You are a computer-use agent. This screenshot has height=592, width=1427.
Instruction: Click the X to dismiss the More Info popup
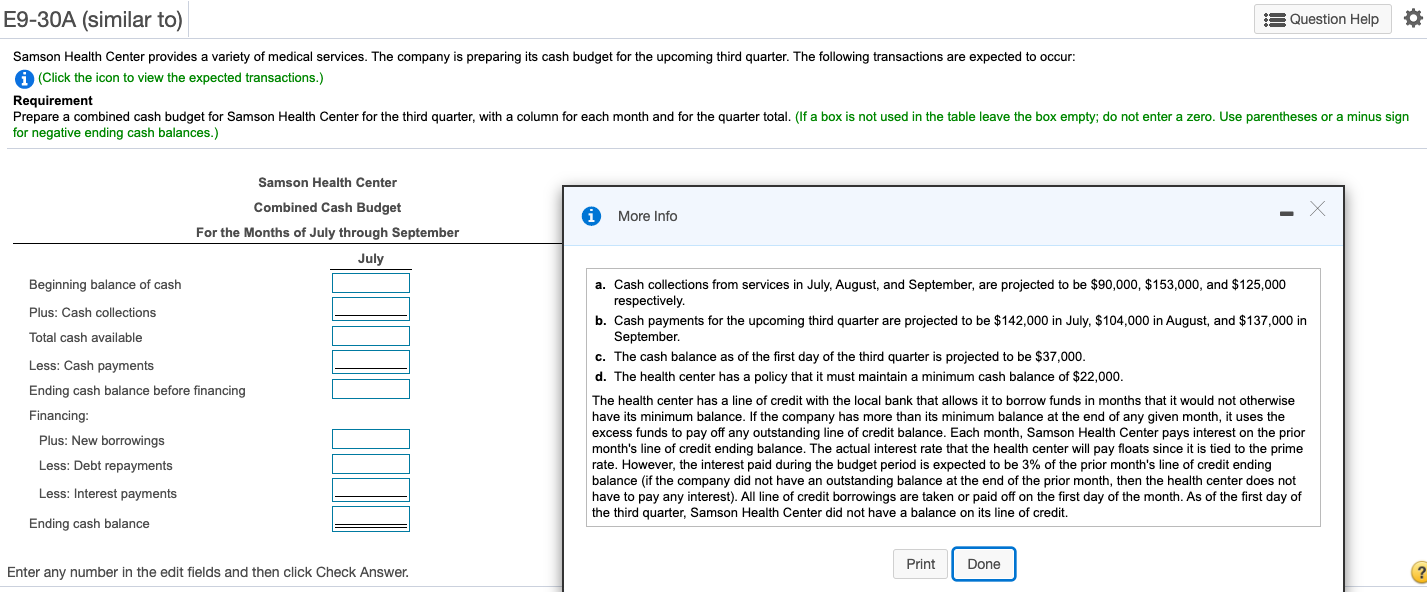[x=1317, y=209]
